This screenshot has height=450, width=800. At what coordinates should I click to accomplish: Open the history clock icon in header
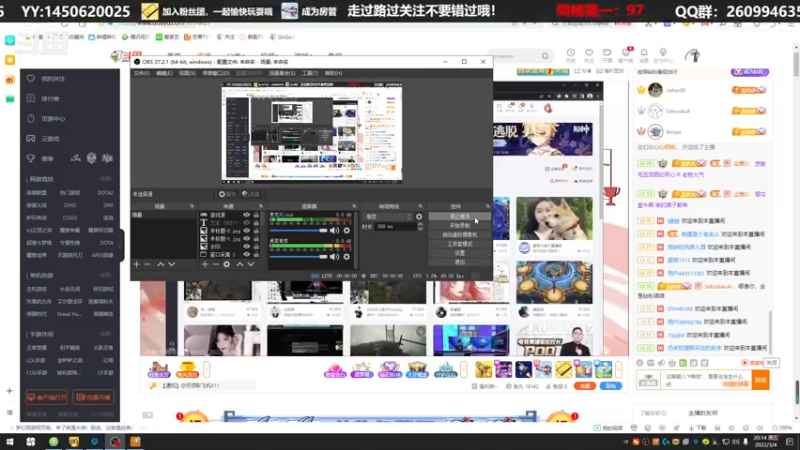pyautogui.click(x=570, y=53)
